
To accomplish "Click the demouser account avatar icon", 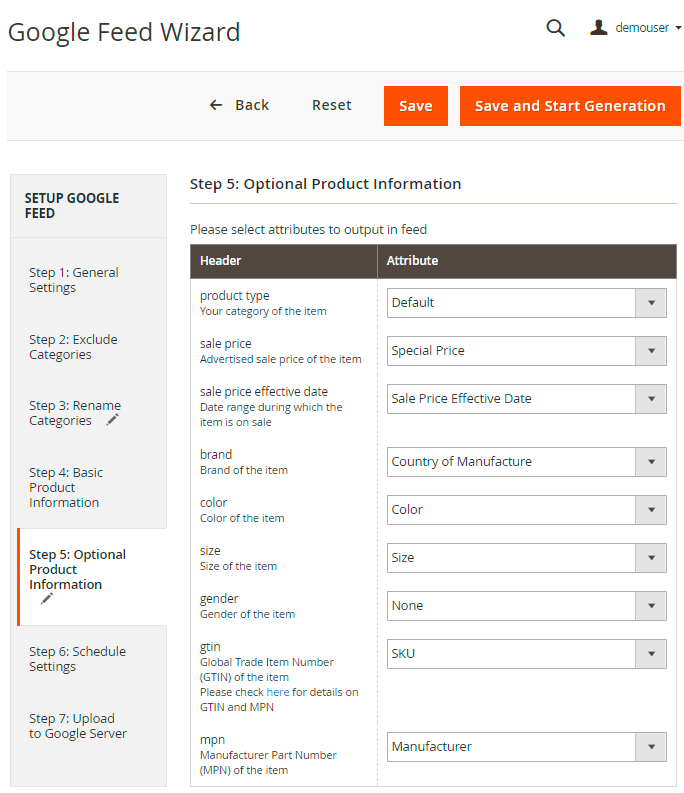I will (x=599, y=28).
